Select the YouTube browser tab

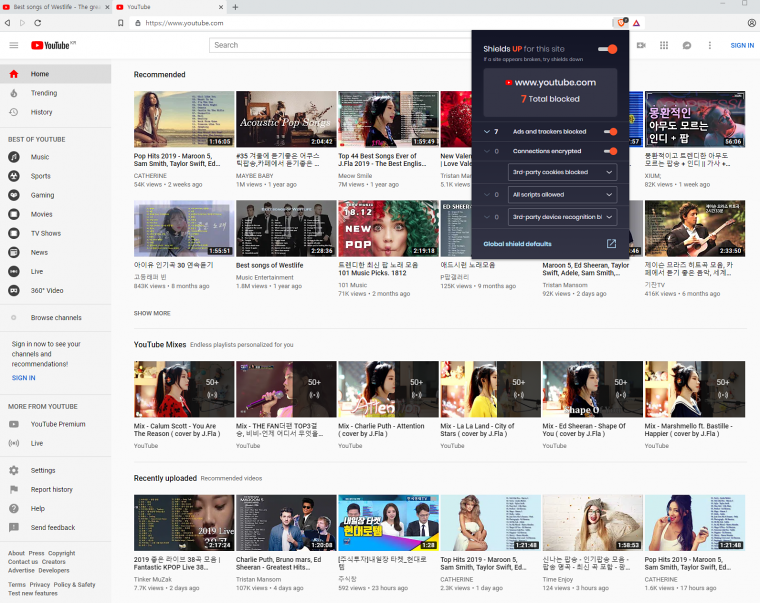(170, 7)
